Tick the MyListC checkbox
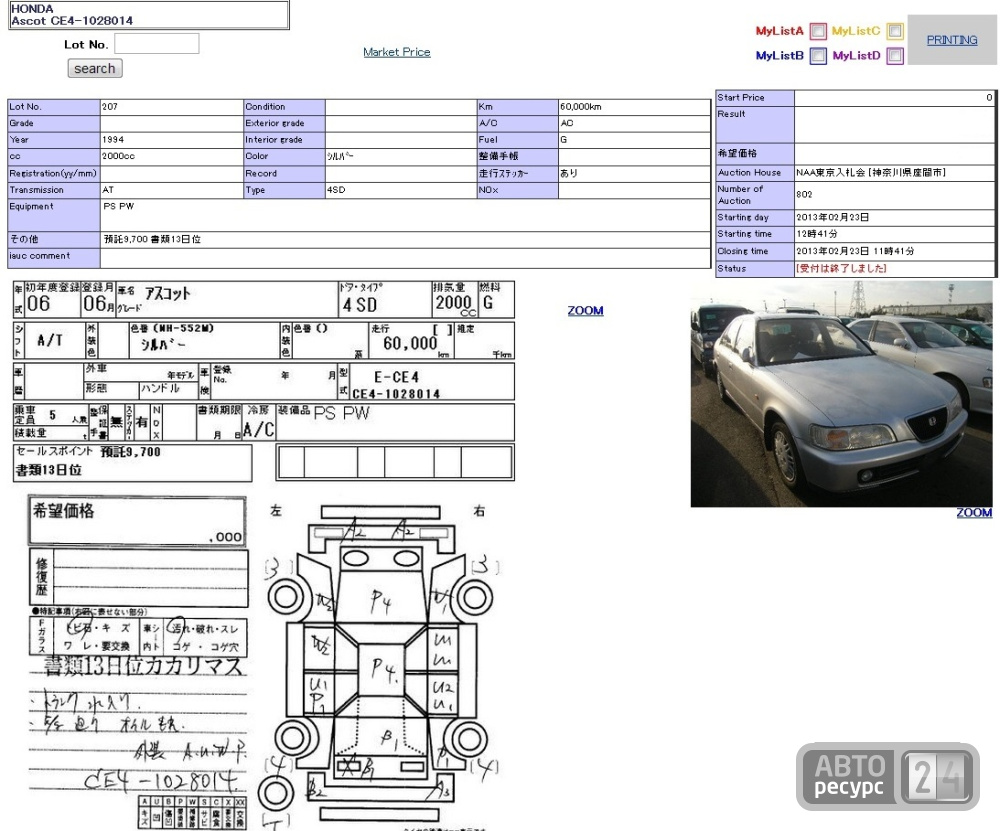 (x=895, y=31)
